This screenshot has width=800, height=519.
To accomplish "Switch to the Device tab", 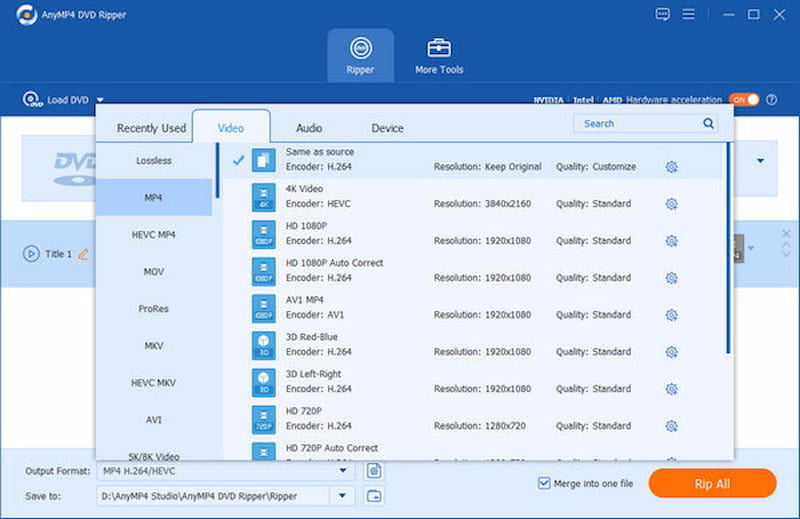I will coord(387,128).
